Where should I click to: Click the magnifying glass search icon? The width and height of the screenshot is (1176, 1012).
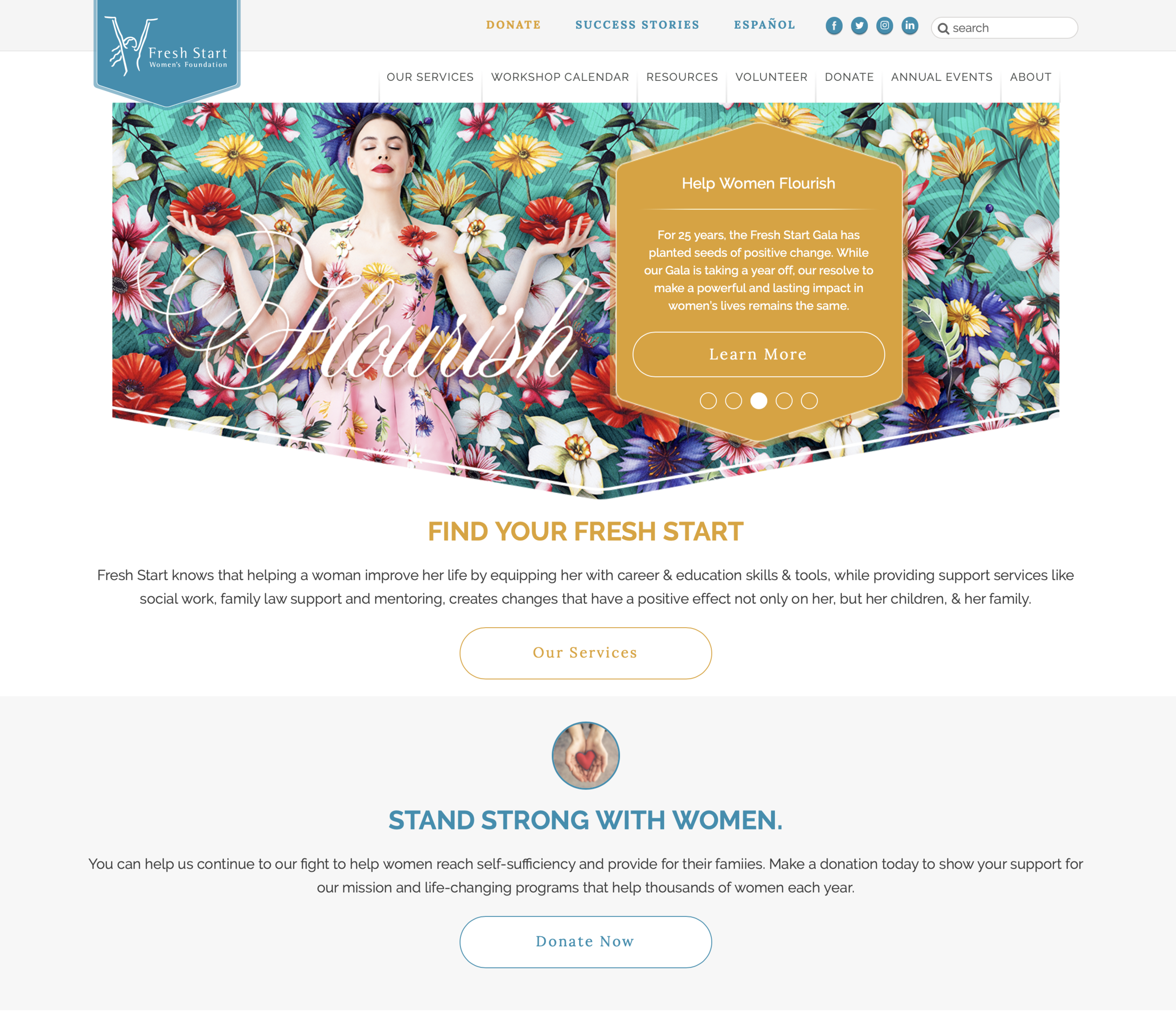(x=943, y=28)
